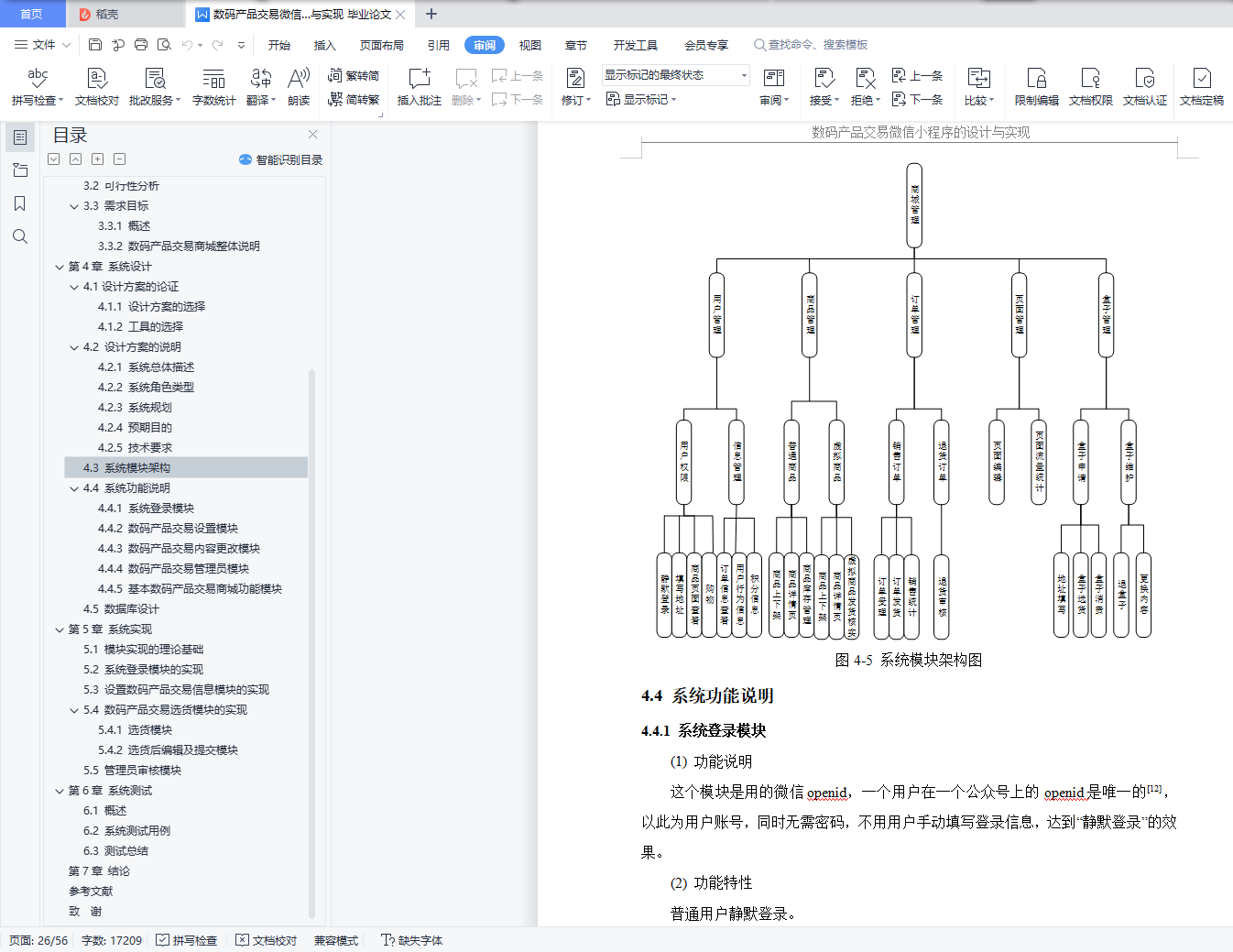The image size is (1233, 952).
Task: Switch to the 开始 ribbon tab
Action: coord(279,45)
